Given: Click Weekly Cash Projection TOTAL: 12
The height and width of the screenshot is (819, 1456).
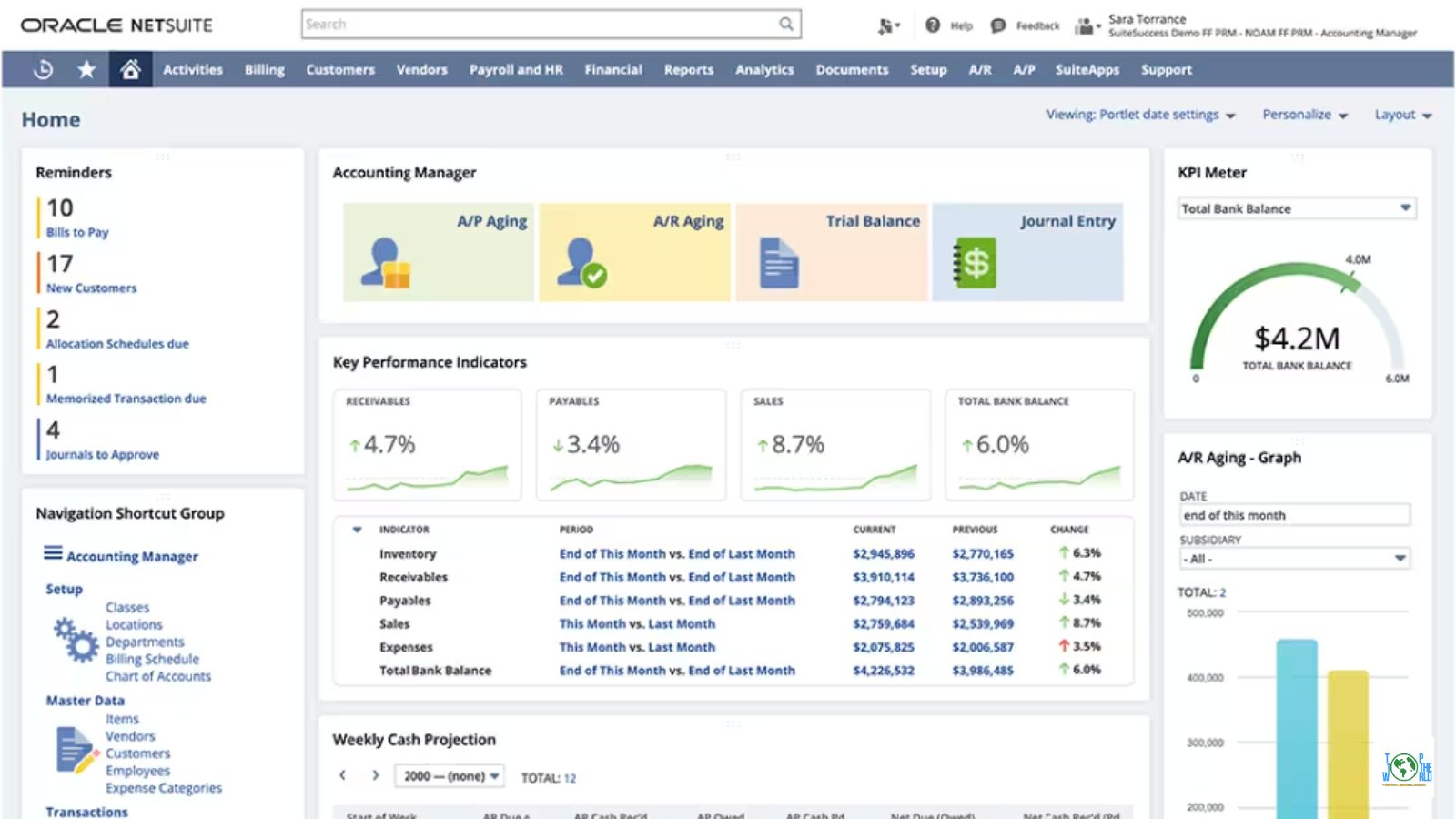Looking at the screenshot, I should coord(549,778).
